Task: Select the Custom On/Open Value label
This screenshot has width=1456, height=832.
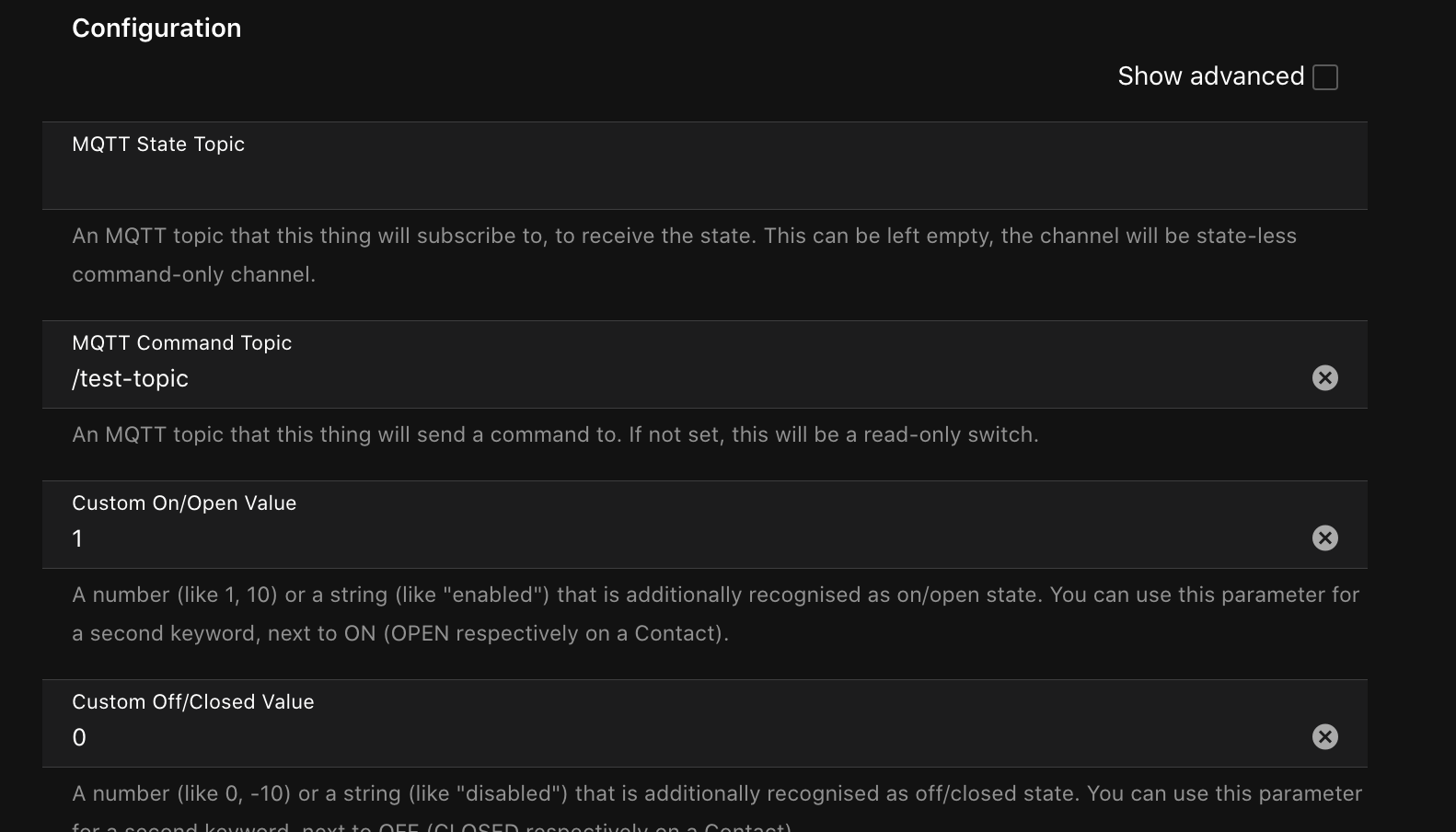Action: pyautogui.click(x=184, y=503)
